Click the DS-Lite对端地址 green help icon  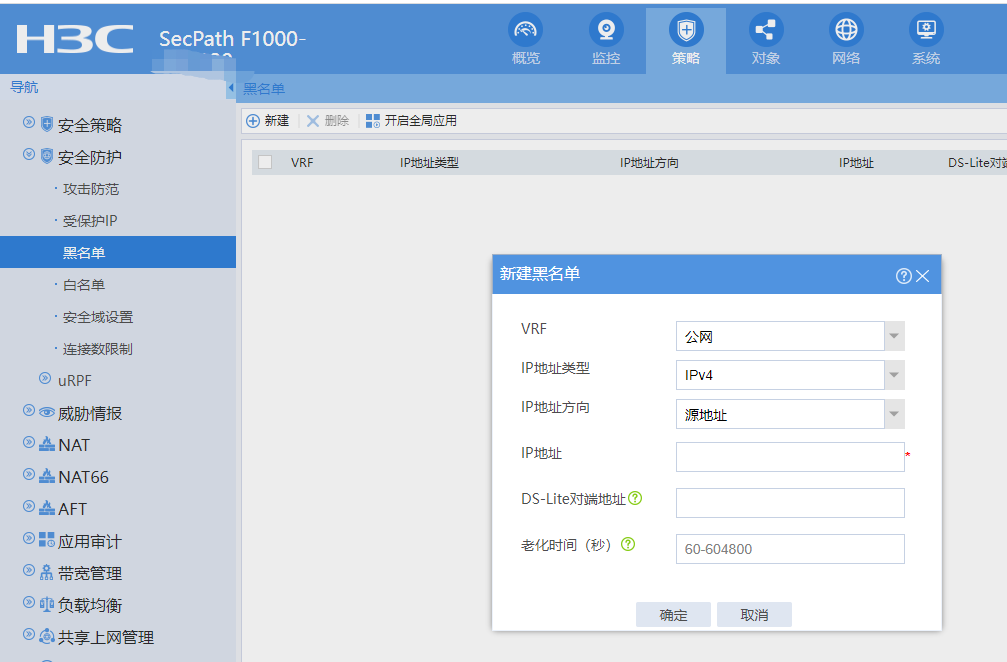click(x=635, y=498)
